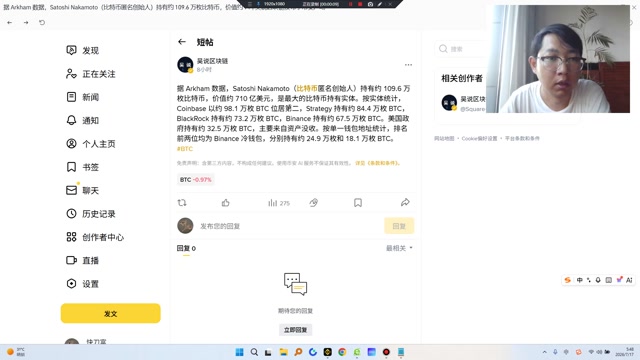Click the browser reload icon
640x360 pixels.
tap(42, 22)
